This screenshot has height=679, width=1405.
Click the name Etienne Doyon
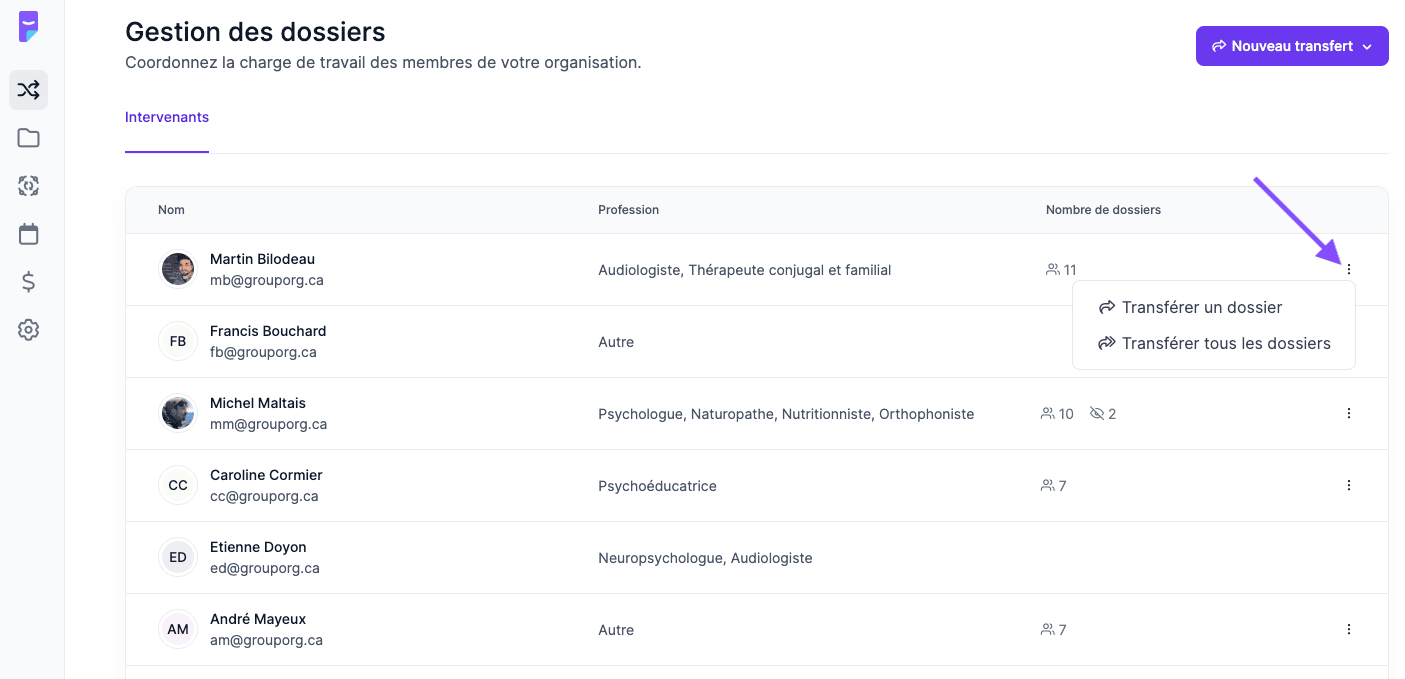click(258, 547)
